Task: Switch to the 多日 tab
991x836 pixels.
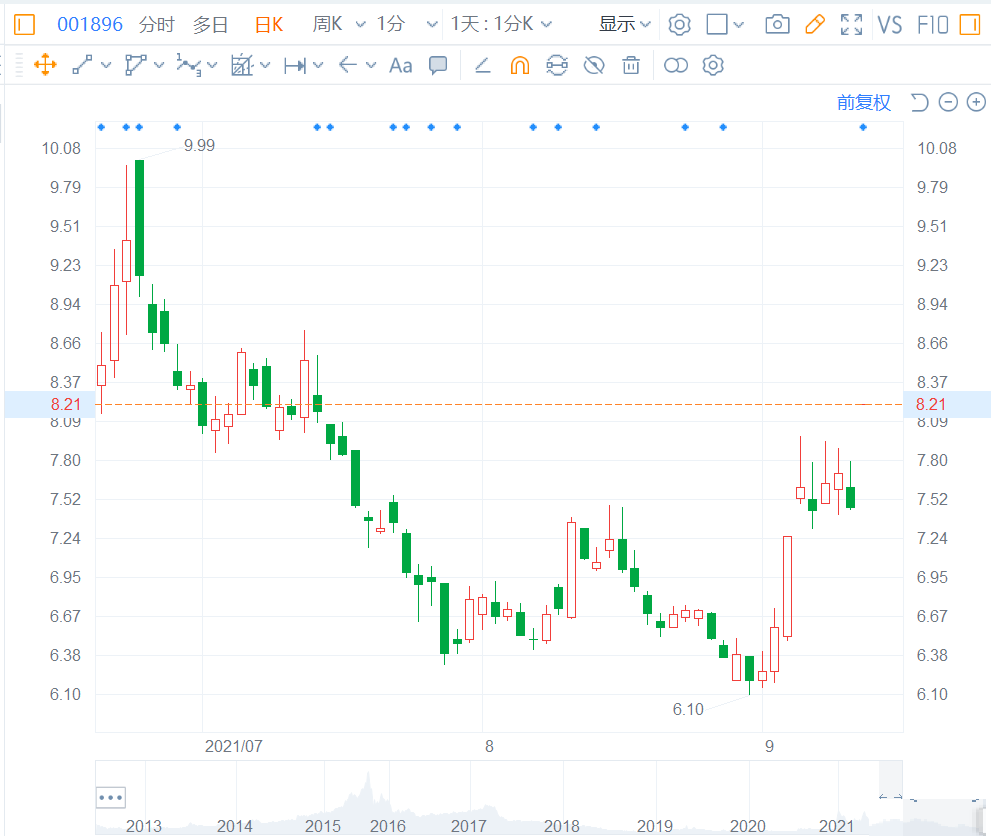Action: tap(210, 24)
